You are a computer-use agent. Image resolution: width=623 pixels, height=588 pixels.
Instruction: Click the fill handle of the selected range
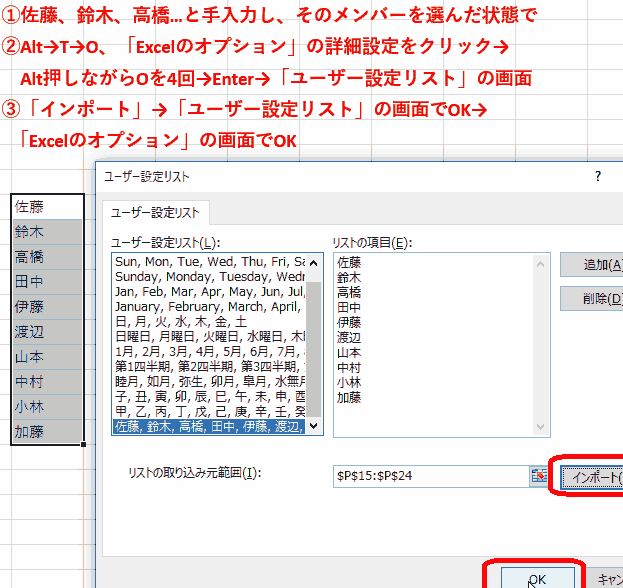point(83,445)
